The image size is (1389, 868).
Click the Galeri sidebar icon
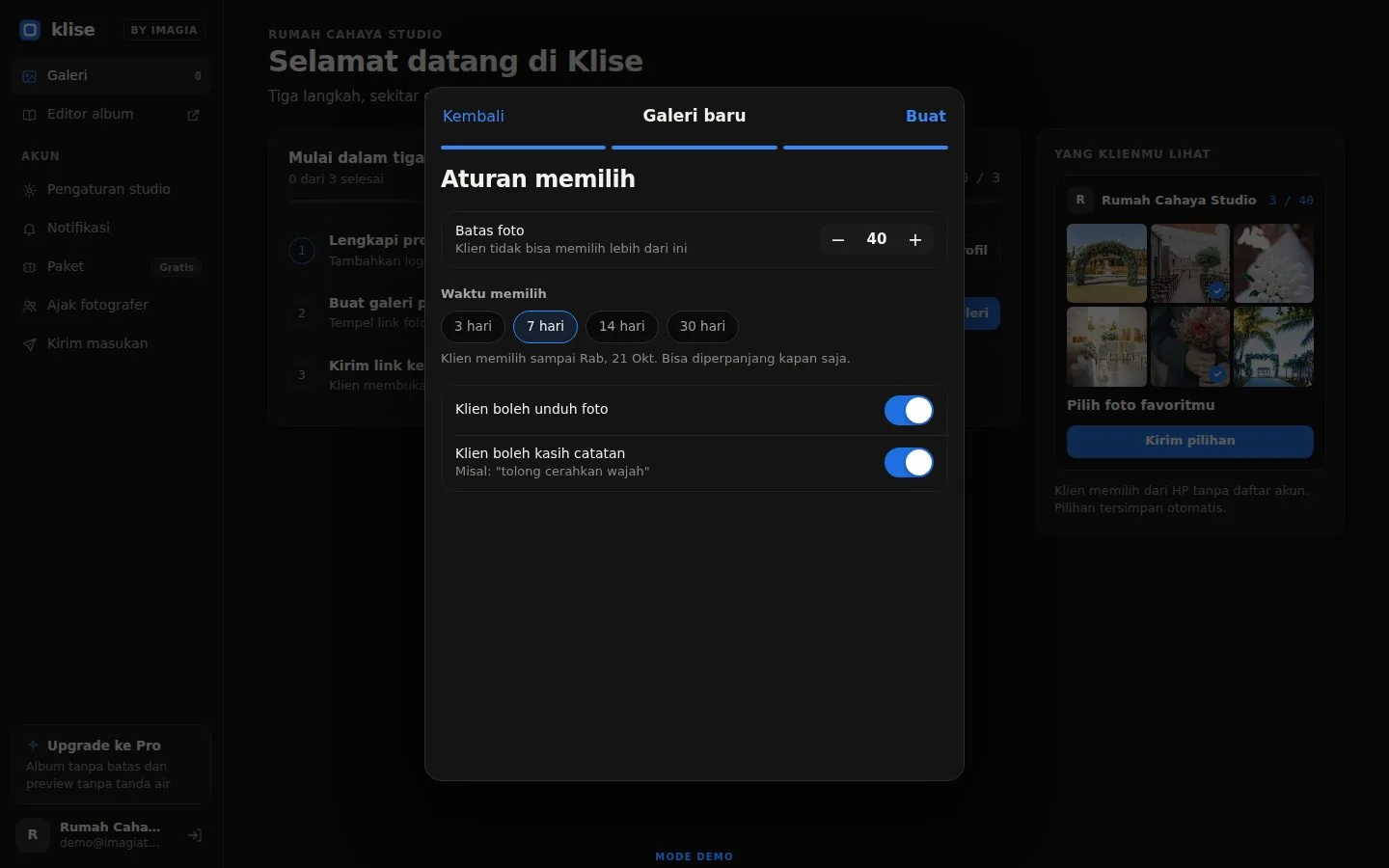[30, 76]
